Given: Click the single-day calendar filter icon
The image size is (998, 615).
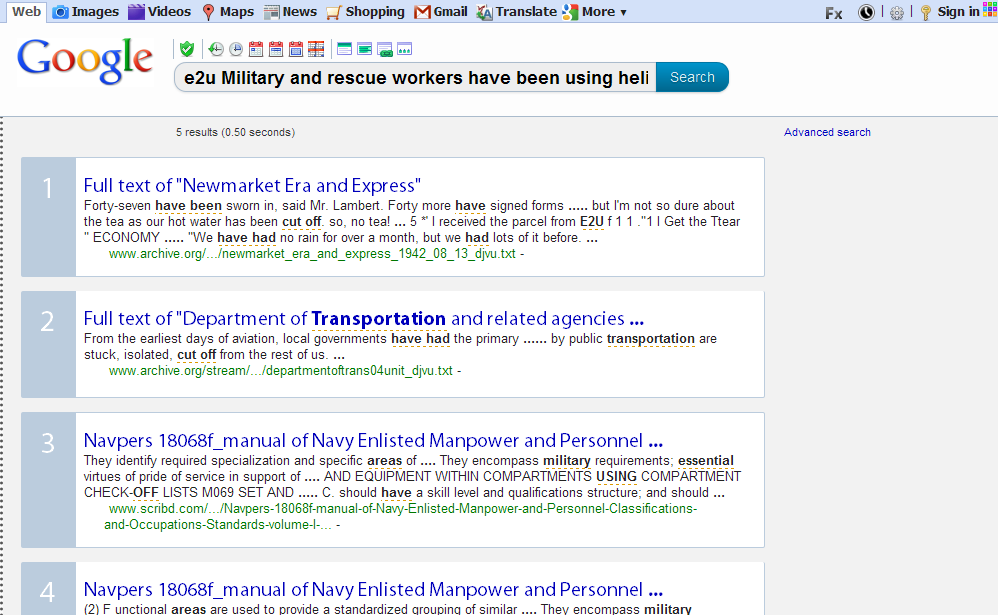Looking at the screenshot, I should coord(256,49).
